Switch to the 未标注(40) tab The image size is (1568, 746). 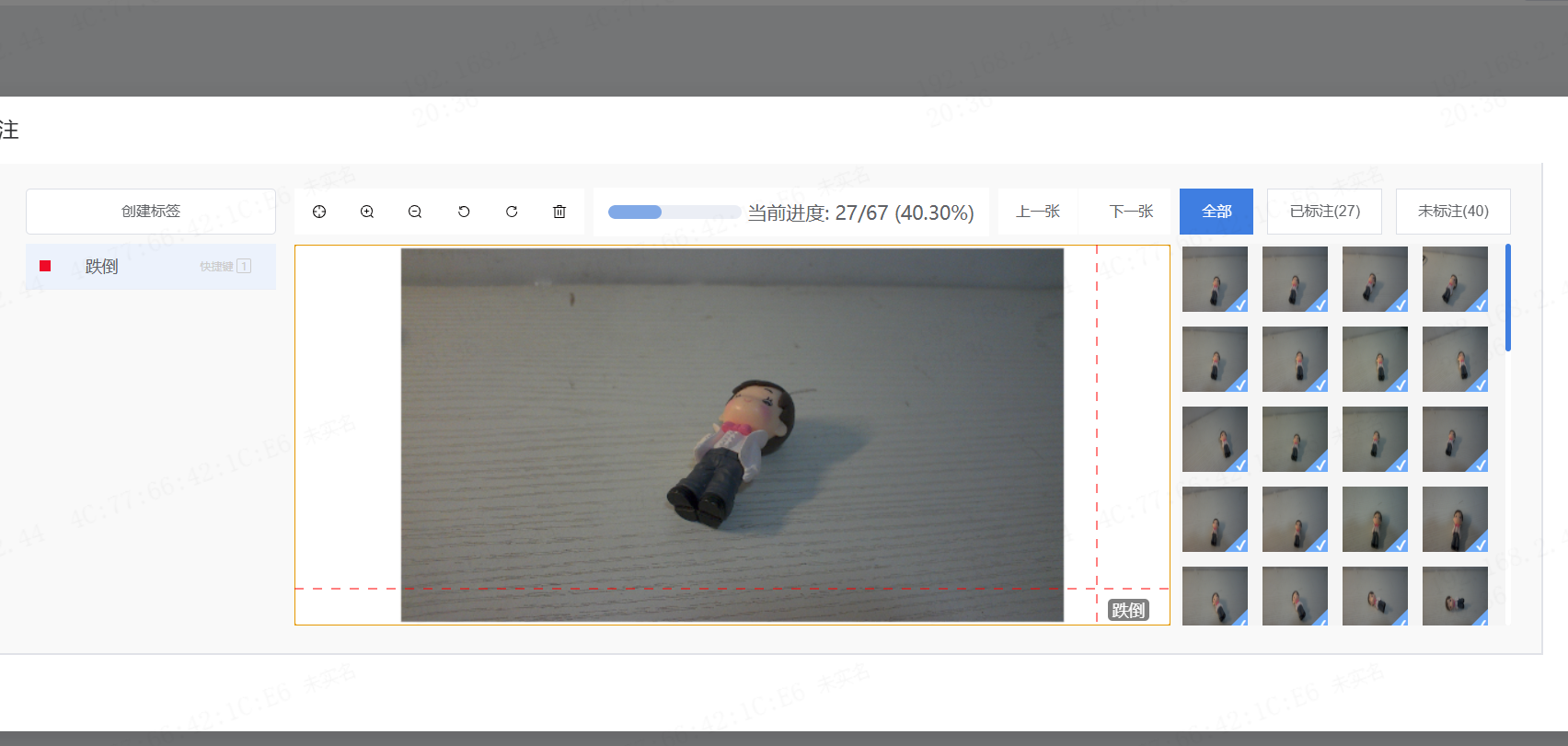pos(1453,212)
